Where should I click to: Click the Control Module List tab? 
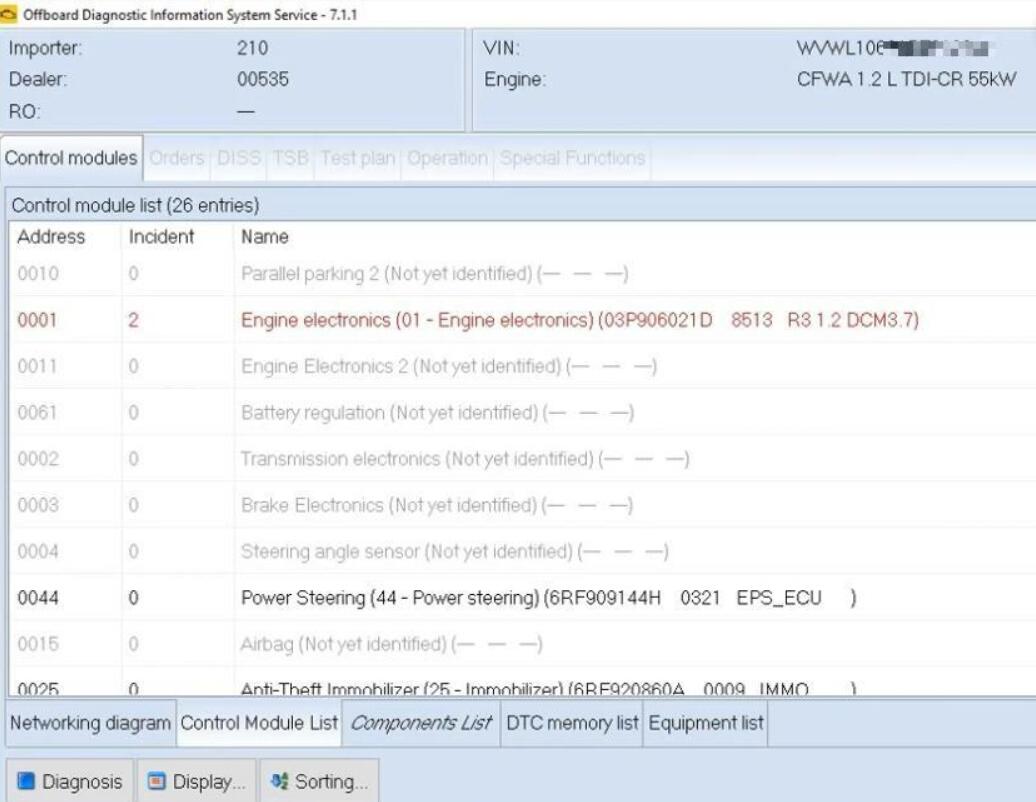pyautogui.click(x=260, y=722)
